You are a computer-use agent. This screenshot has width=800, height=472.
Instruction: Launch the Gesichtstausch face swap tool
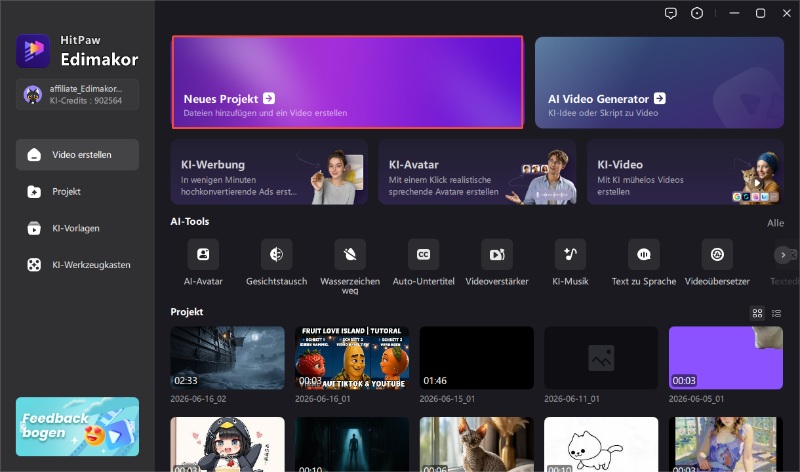pyautogui.click(x=277, y=254)
